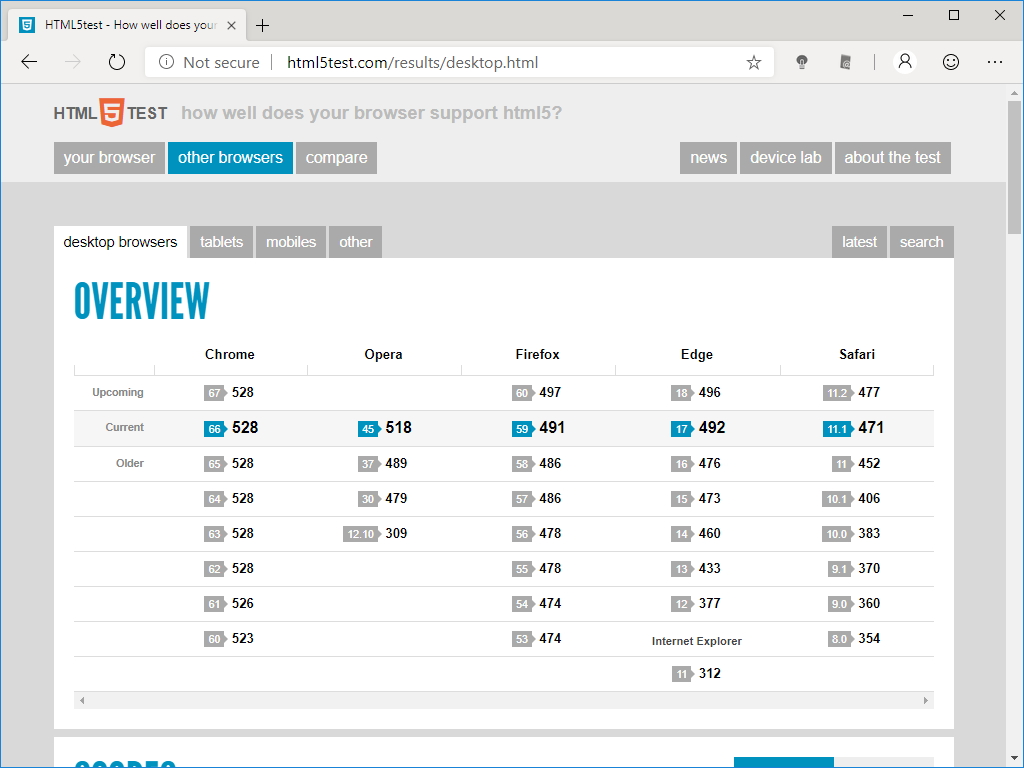Click the 'latest' button
Viewport: 1024px width, 768px height.
[859, 242]
